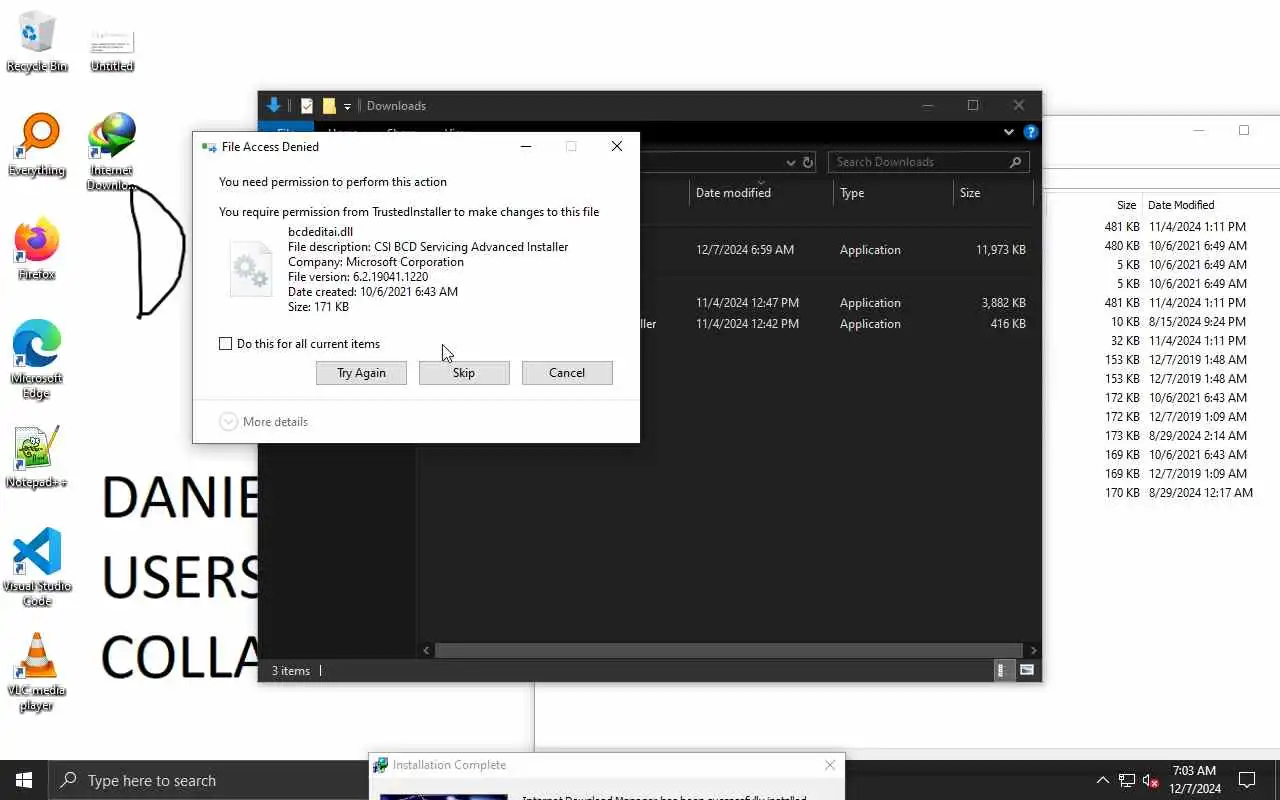The width and height of the screenshot is (1280, 800).
Task: Click the bcdeditai.dll file name text
Action: (320, 232)
